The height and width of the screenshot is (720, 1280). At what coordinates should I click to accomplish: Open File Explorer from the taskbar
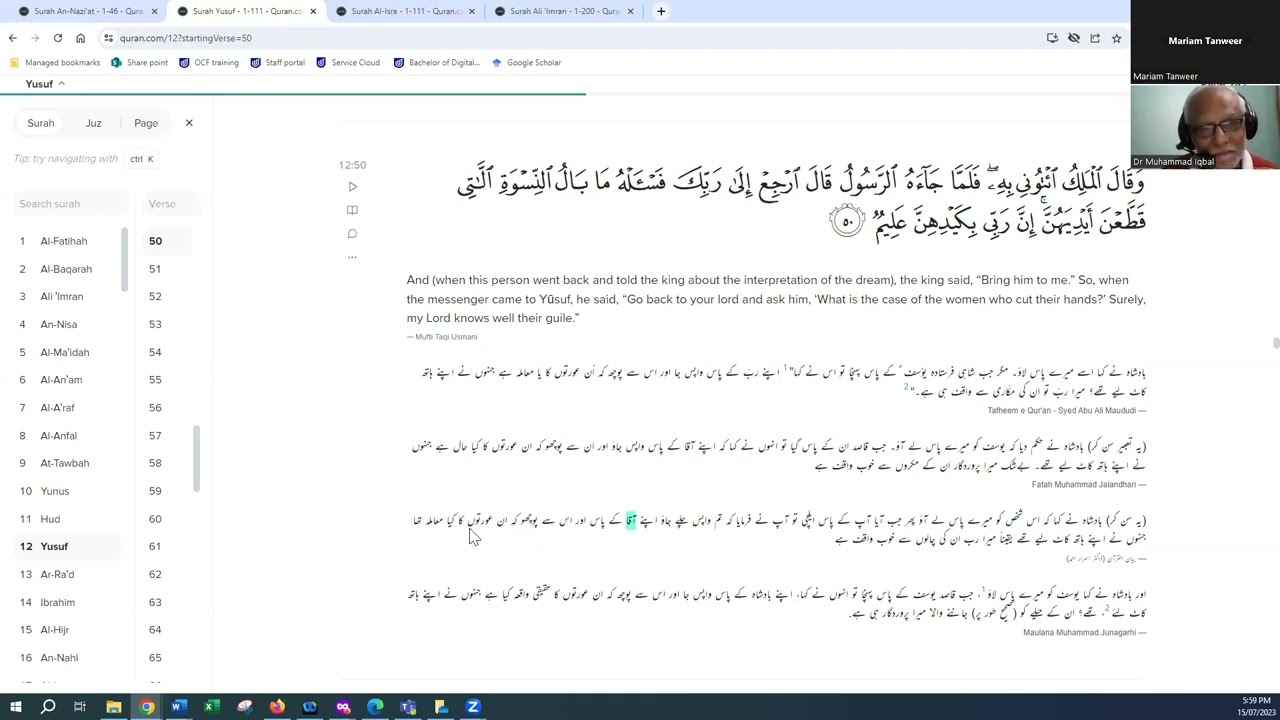113,707
